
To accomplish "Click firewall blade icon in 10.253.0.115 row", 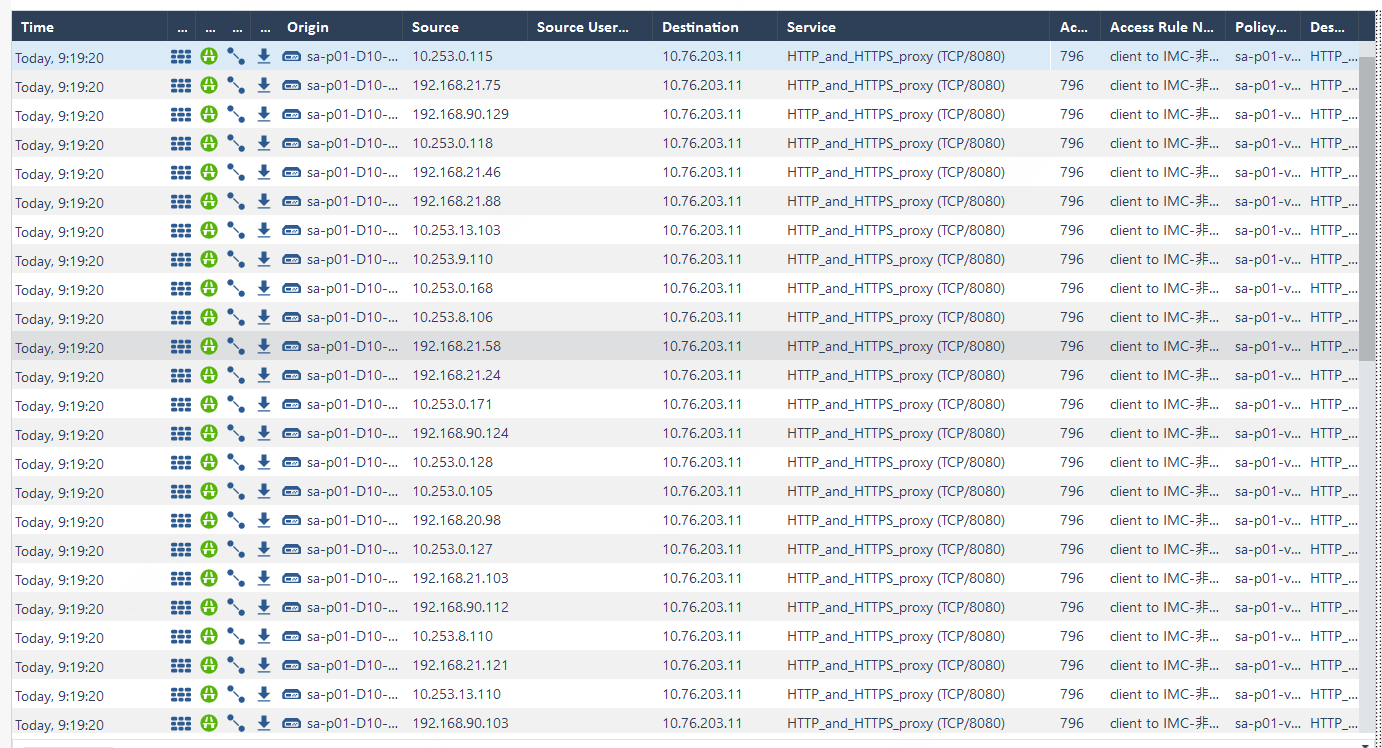I will point(181,57).
